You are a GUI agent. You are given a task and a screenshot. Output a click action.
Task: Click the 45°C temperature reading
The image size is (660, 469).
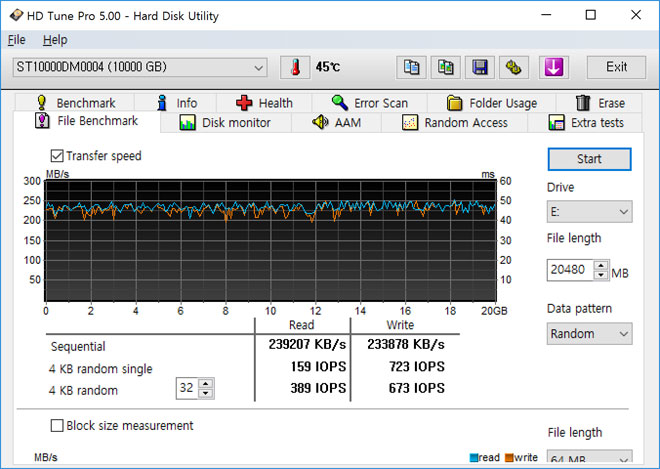pos(328,67)
